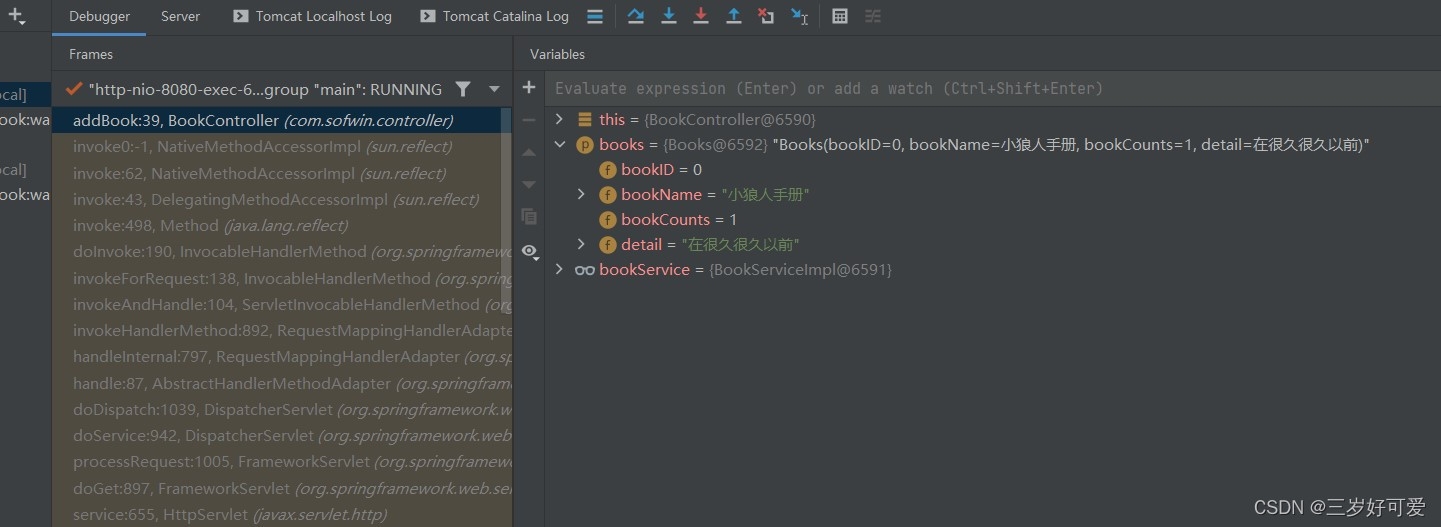The width and height of the screenshot is (1441, 527).
Task: Open the Tomcat Catalina Log tab
Action: [494, 16]
